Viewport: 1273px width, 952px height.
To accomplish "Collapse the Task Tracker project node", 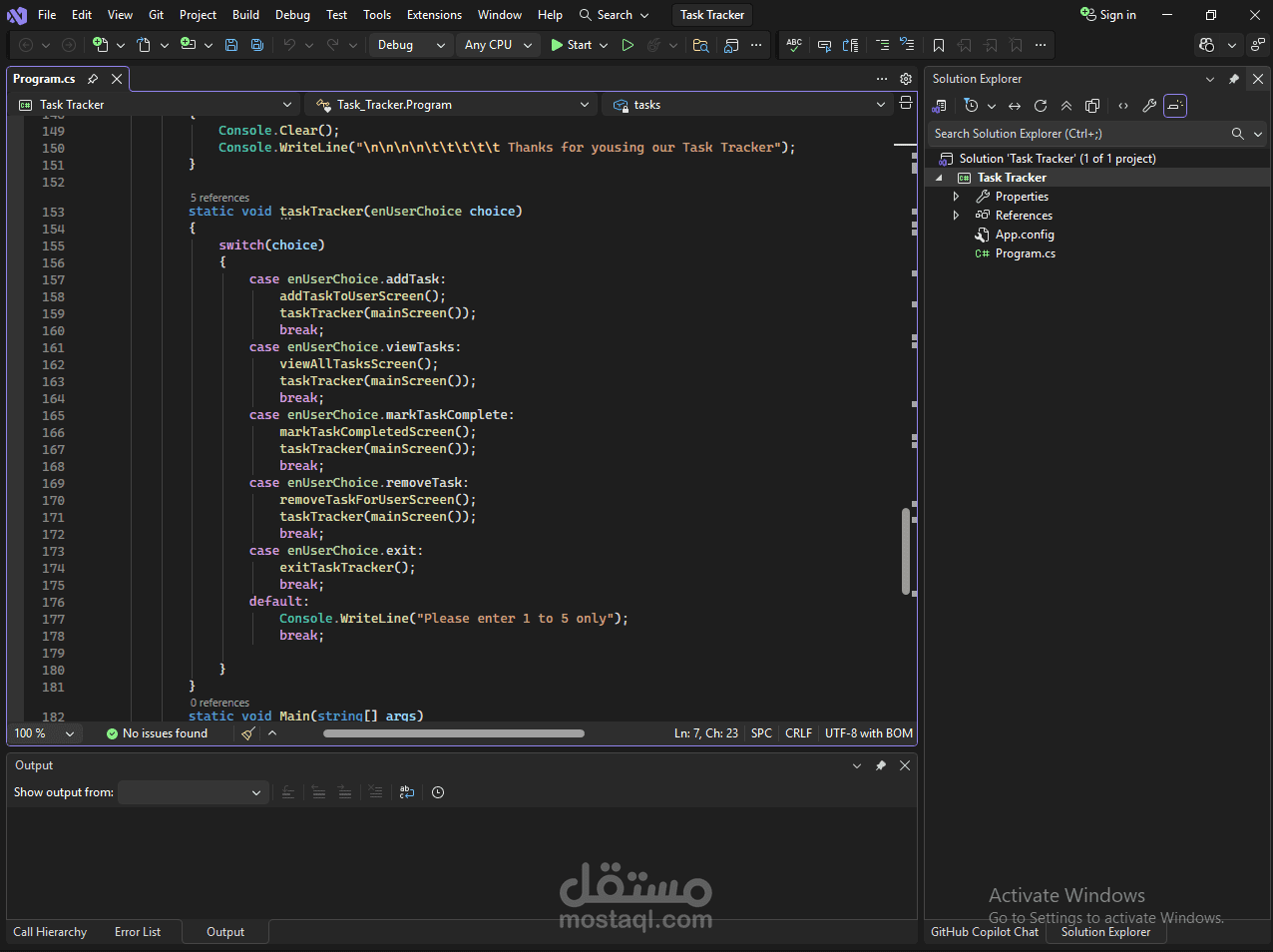I will pyautogui.click(x=939, y=178).
